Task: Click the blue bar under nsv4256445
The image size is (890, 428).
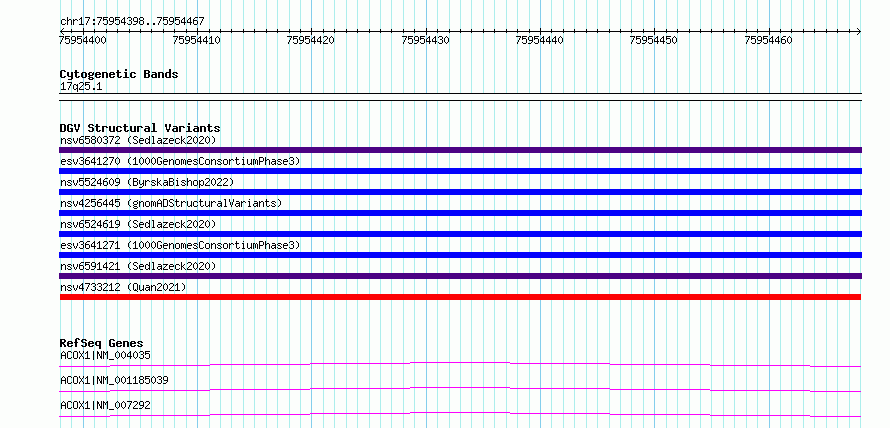Action: 460,213
